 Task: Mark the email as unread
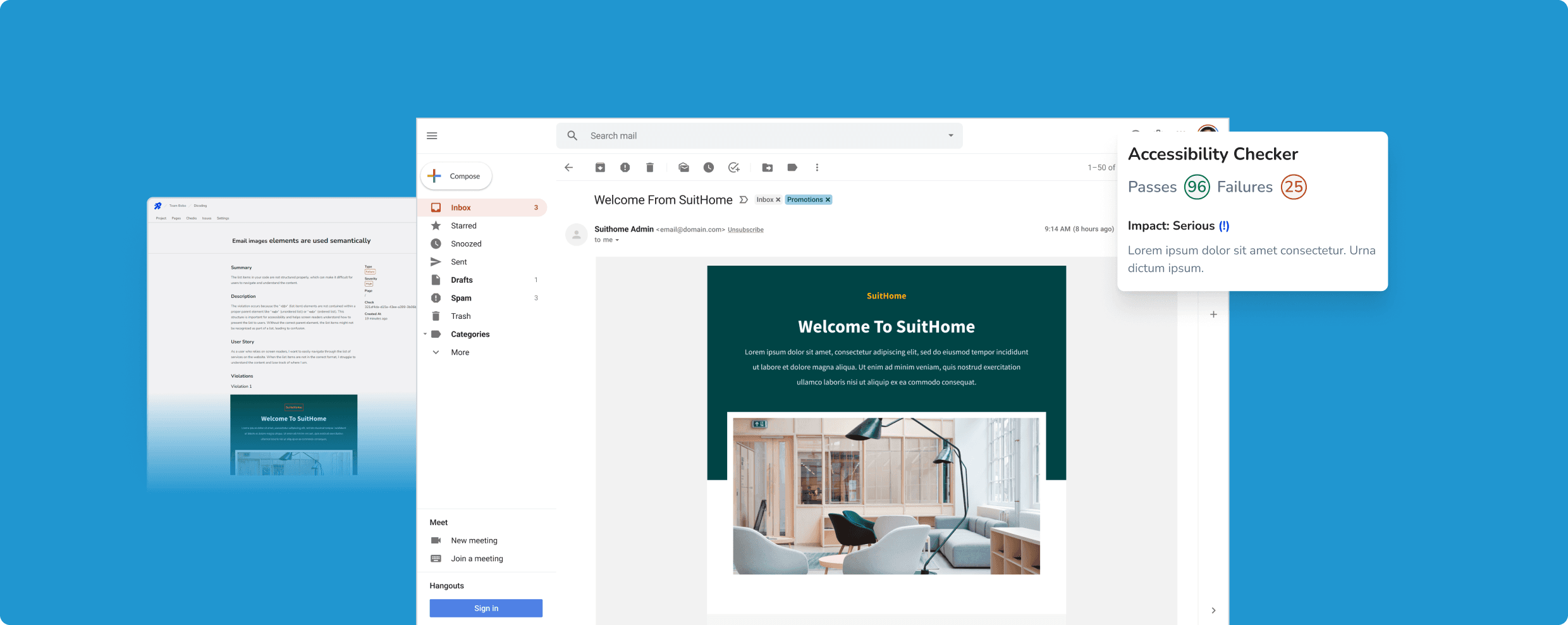pos(683,168)
